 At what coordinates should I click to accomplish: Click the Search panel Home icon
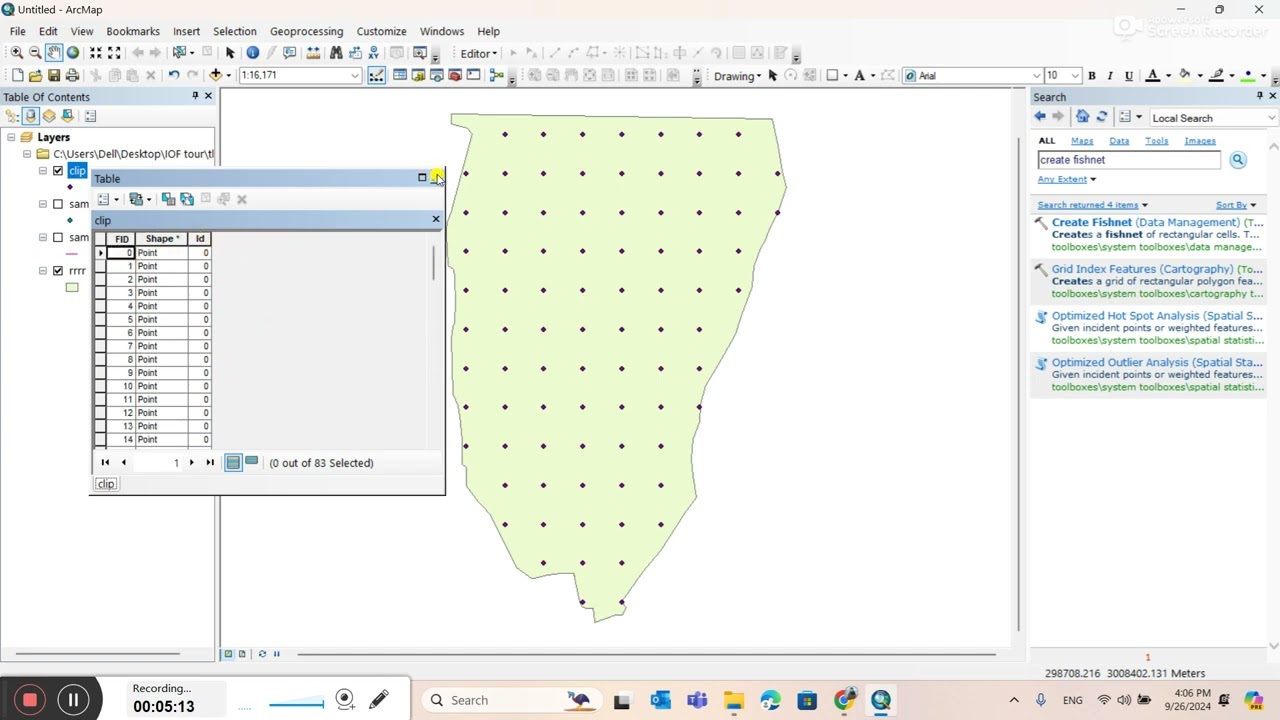pyautogui.click(x=1082, y=117)
